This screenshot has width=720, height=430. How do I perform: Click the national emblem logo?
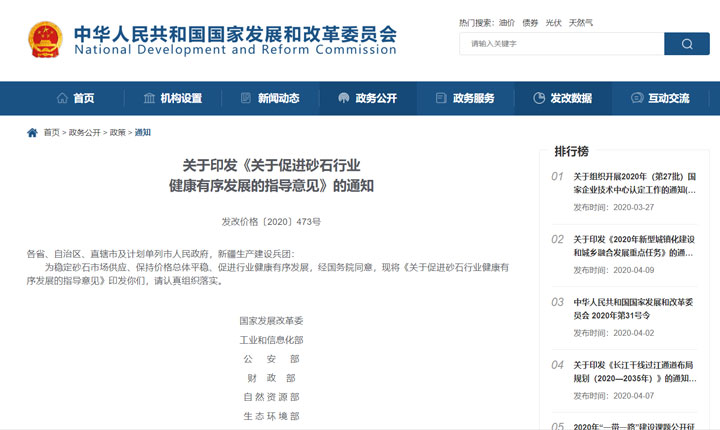point(44,39)
